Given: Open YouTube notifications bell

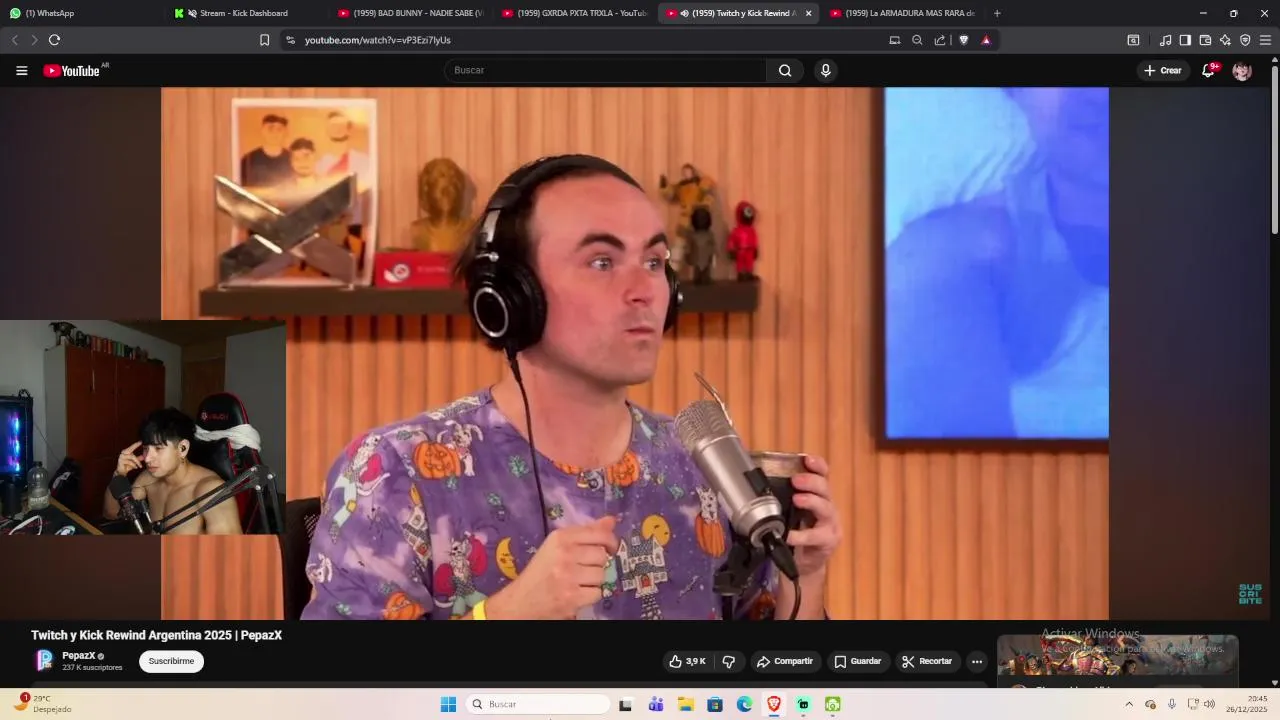Looking at the screenshot, I should click(1209, 70).
